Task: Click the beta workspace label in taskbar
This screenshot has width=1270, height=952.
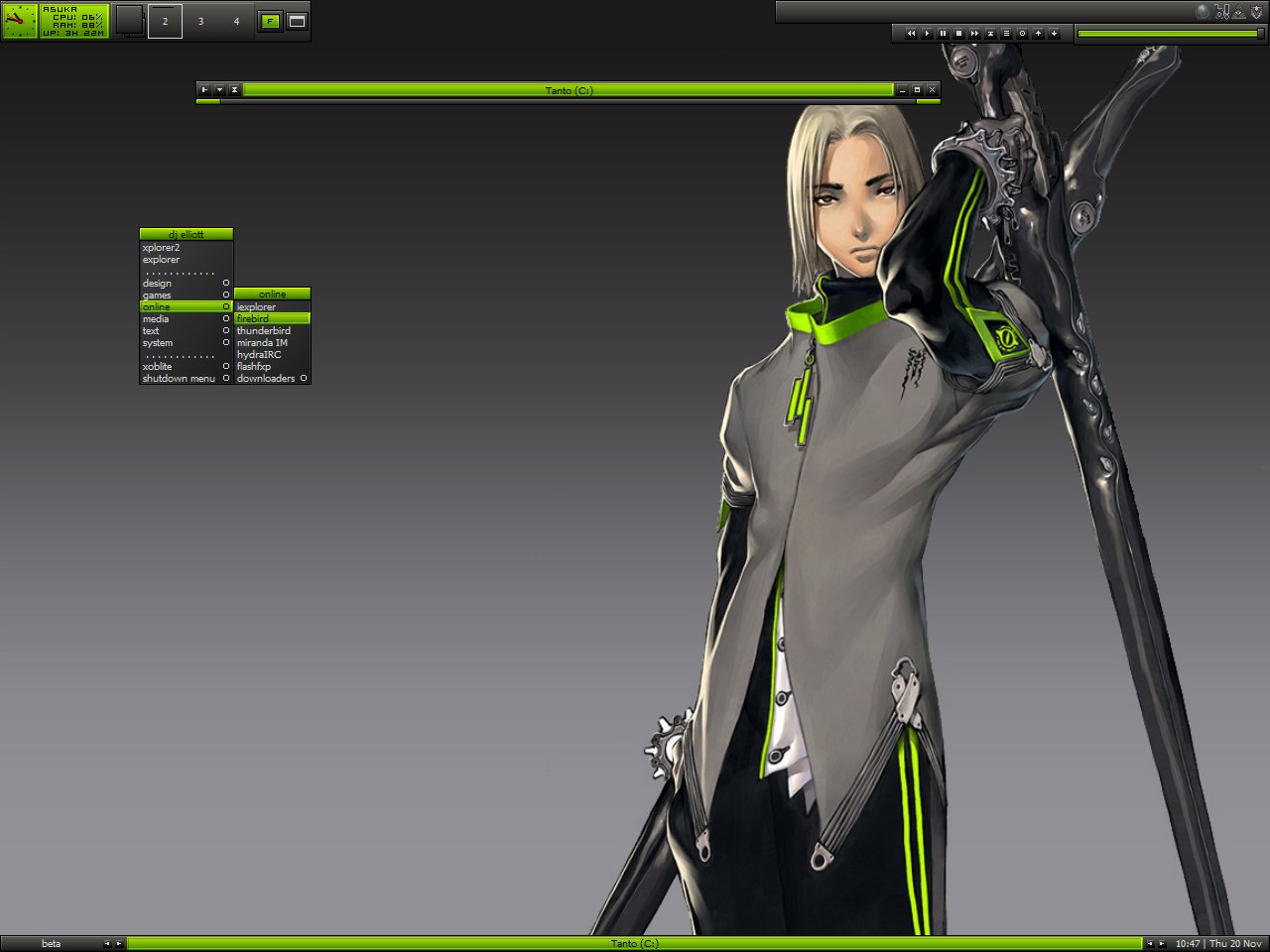Action: pos(51,944)
